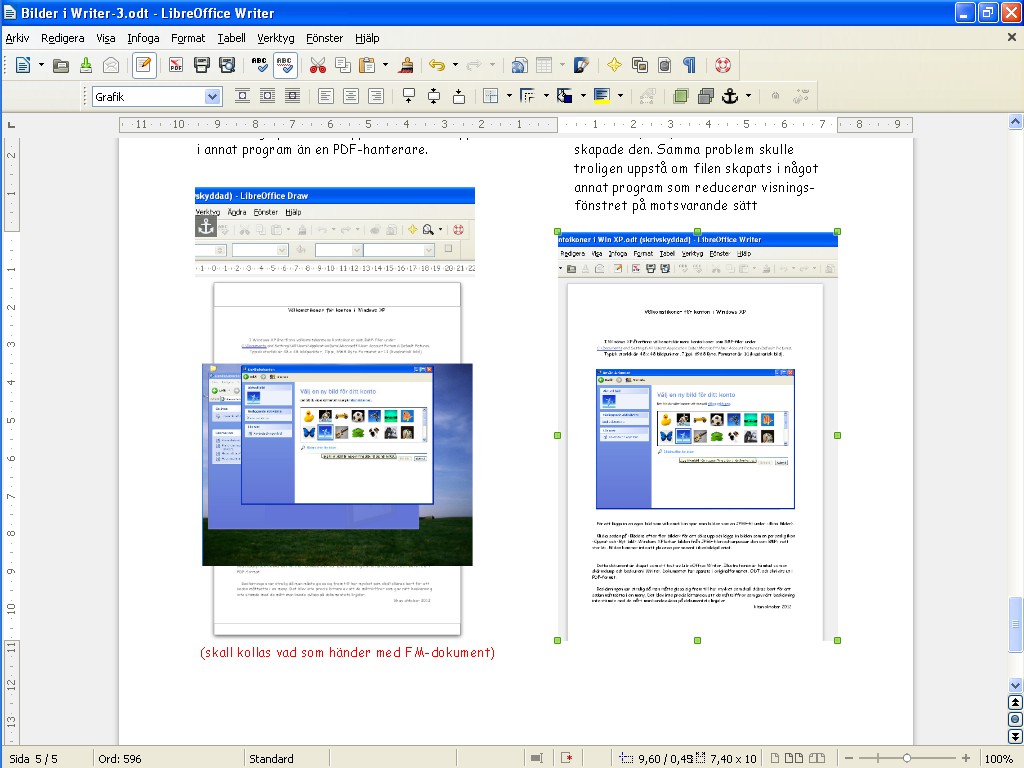Open the Grafik style dropdown

[212, 97]
